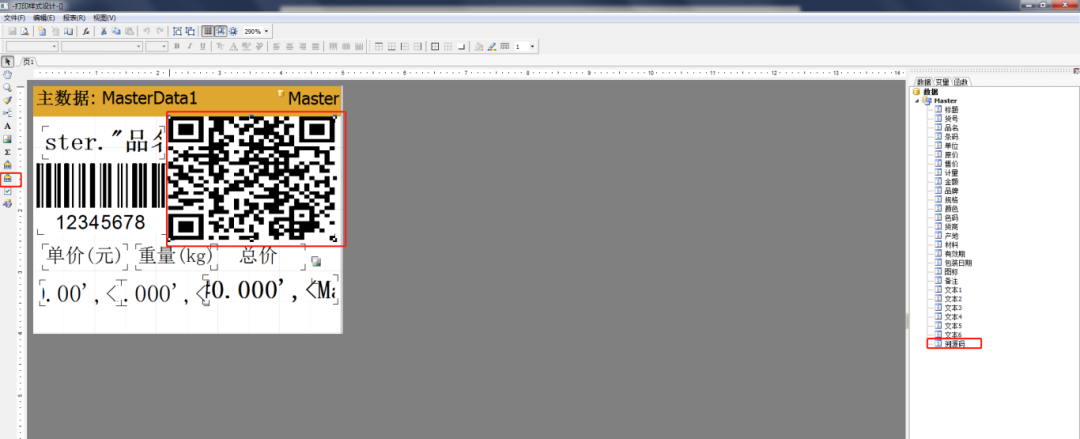Open the font name combo box
The image size is (1080, 439).
[x=102, y=47]
